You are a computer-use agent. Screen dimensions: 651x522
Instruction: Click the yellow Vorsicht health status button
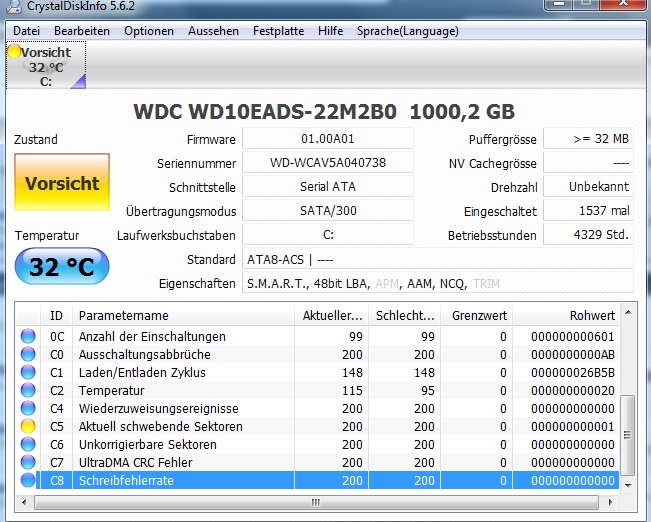62,182
